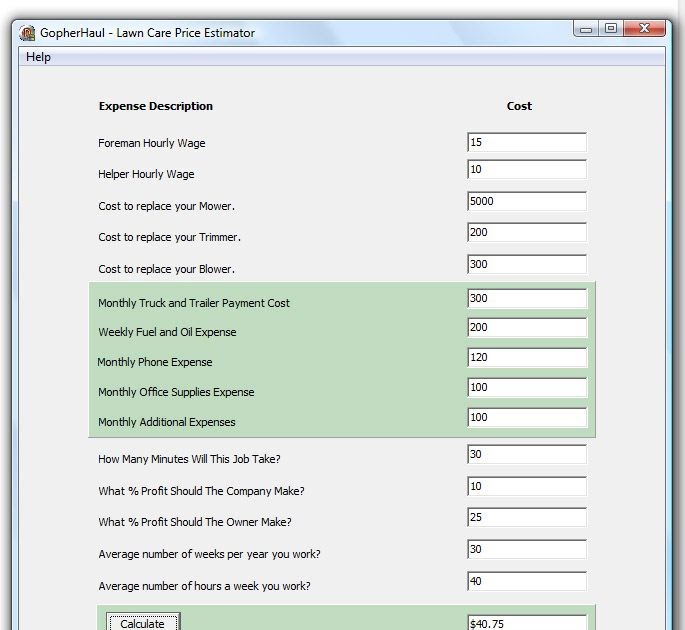Click the Calculate button
The image size is (685, 630).
[x=142, y=622]
